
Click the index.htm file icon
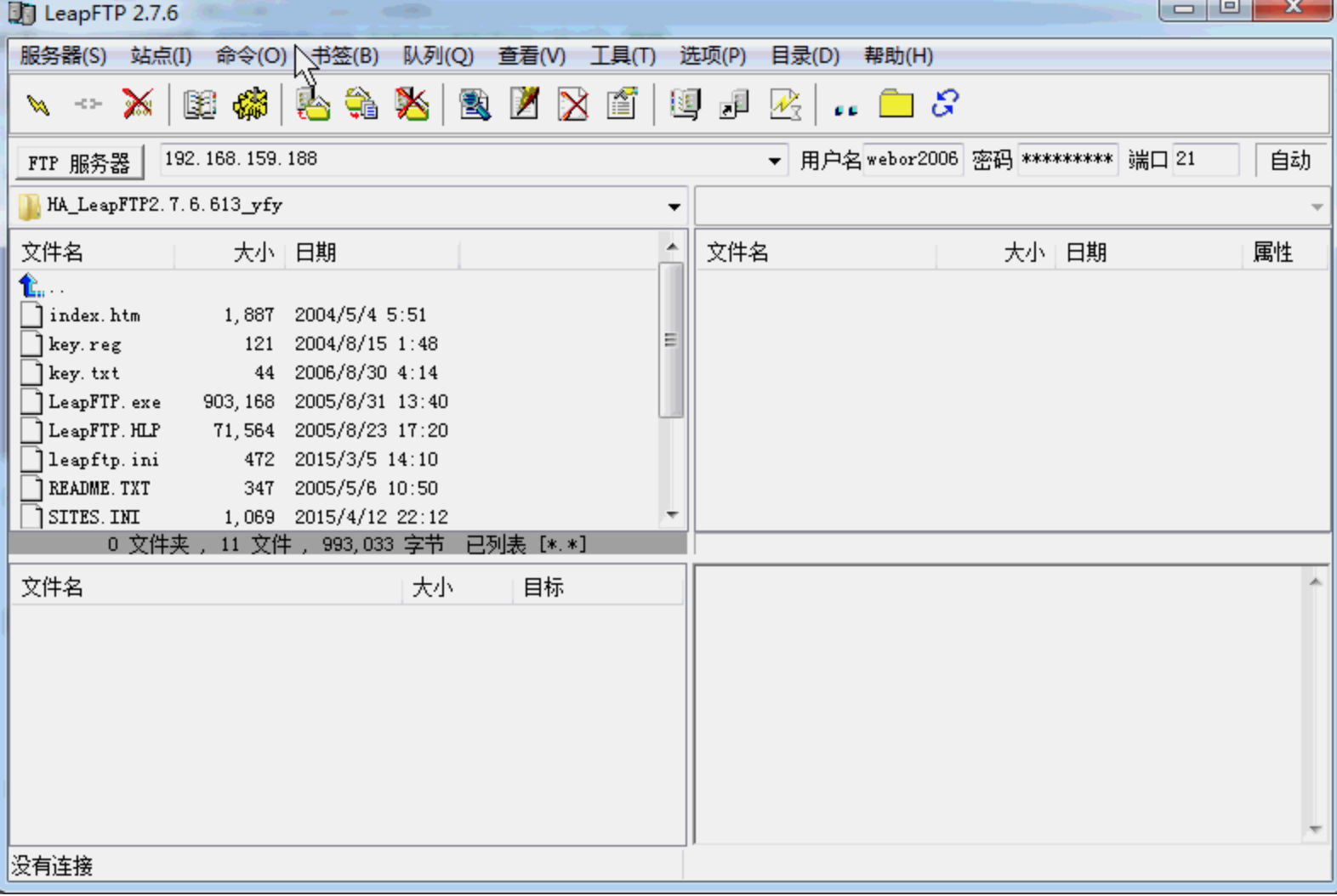(31, 315)
